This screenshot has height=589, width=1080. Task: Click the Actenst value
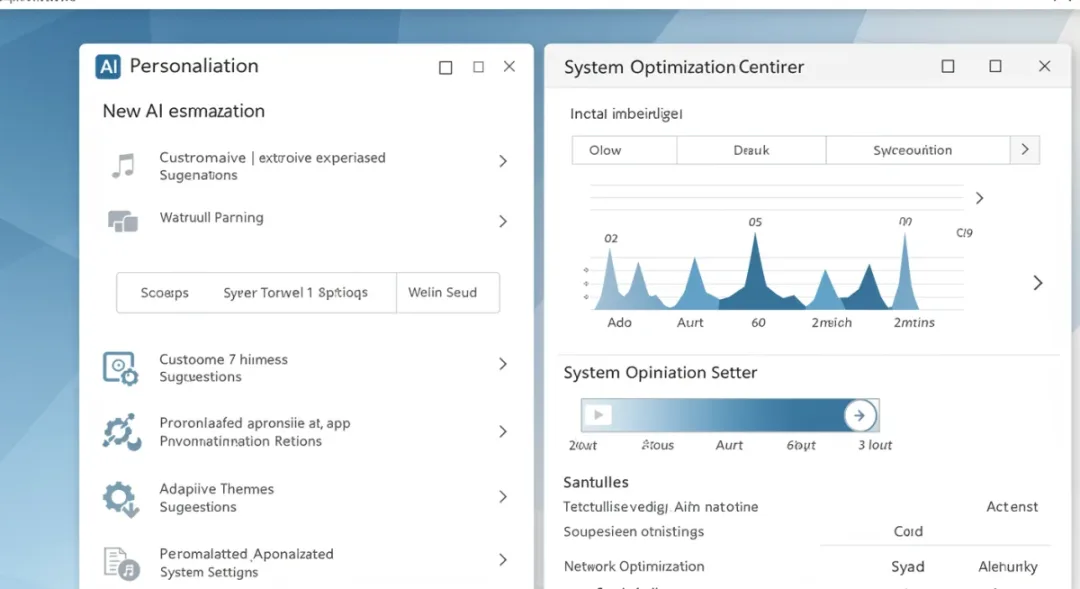(x=1012, y=506)
